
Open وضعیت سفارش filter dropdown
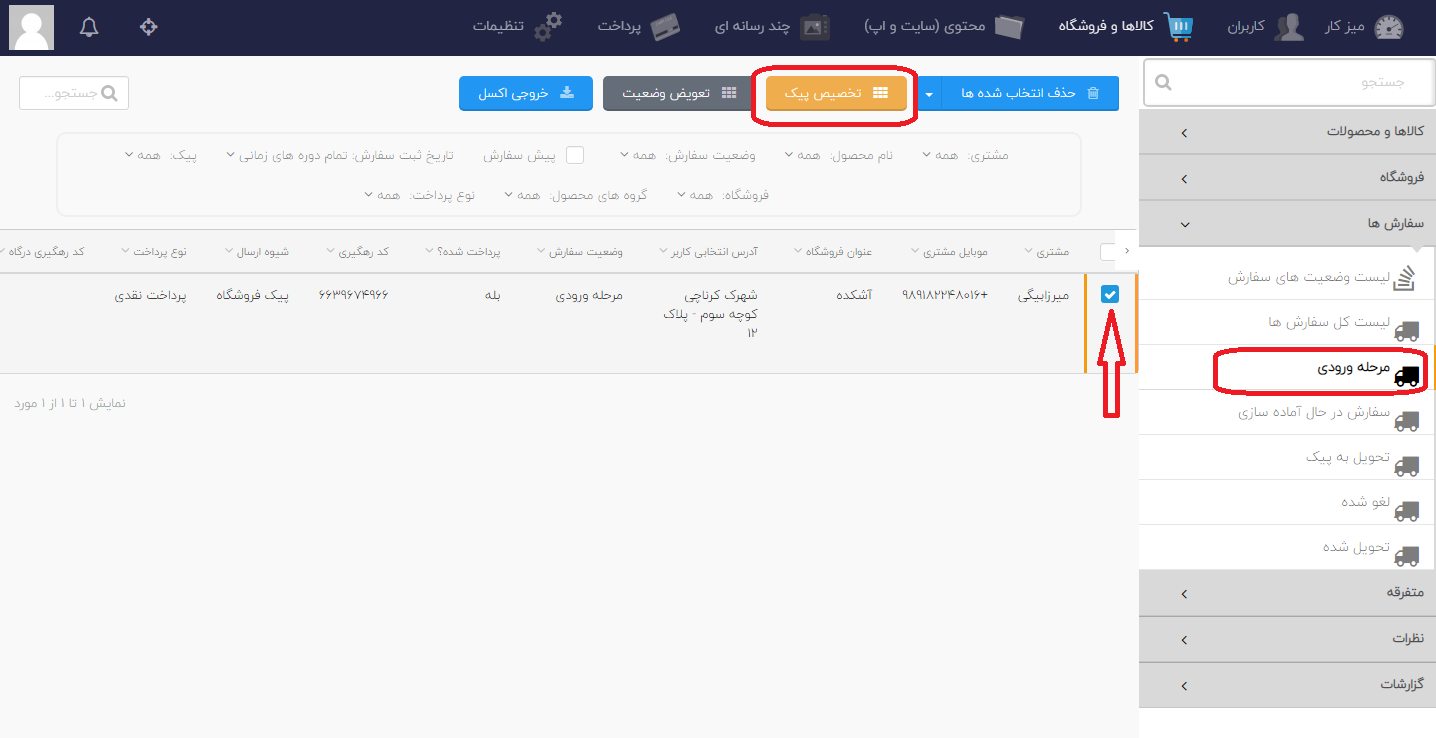coord(687,155)
